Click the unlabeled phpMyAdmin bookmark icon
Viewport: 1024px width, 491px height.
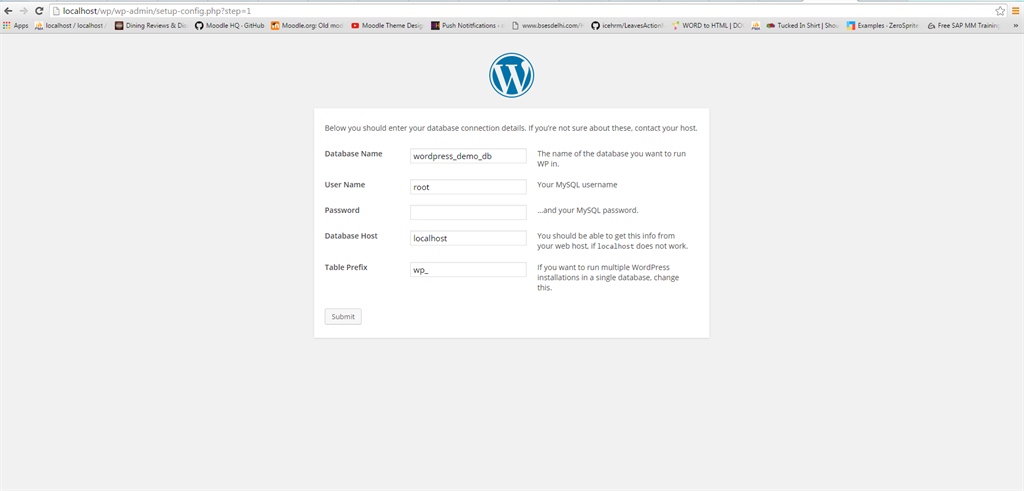(x=756, y=26)
